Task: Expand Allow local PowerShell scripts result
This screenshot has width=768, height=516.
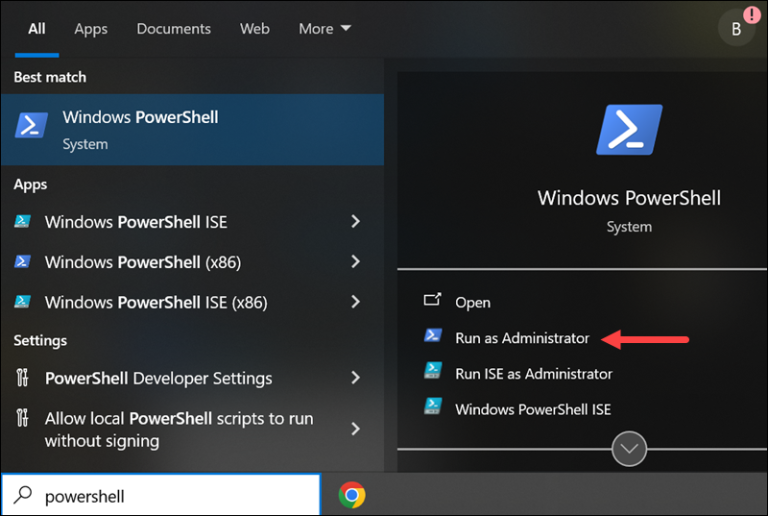Action: point(356,429)
